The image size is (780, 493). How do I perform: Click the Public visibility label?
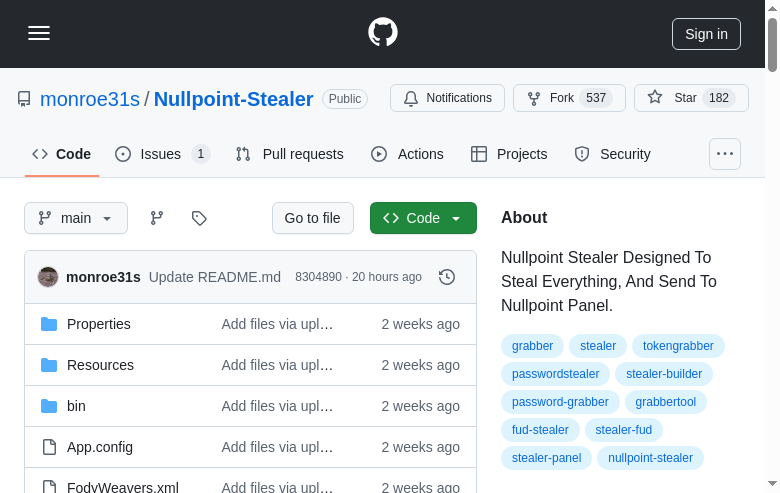coord(345,99)
